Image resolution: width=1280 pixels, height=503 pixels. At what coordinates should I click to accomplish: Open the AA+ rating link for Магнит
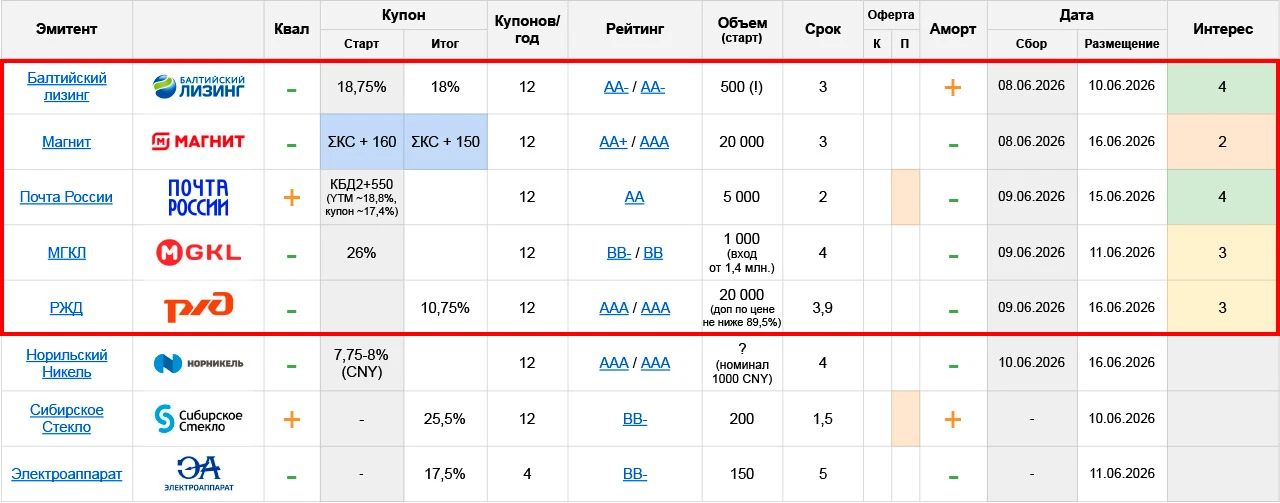tap(613, 142)
